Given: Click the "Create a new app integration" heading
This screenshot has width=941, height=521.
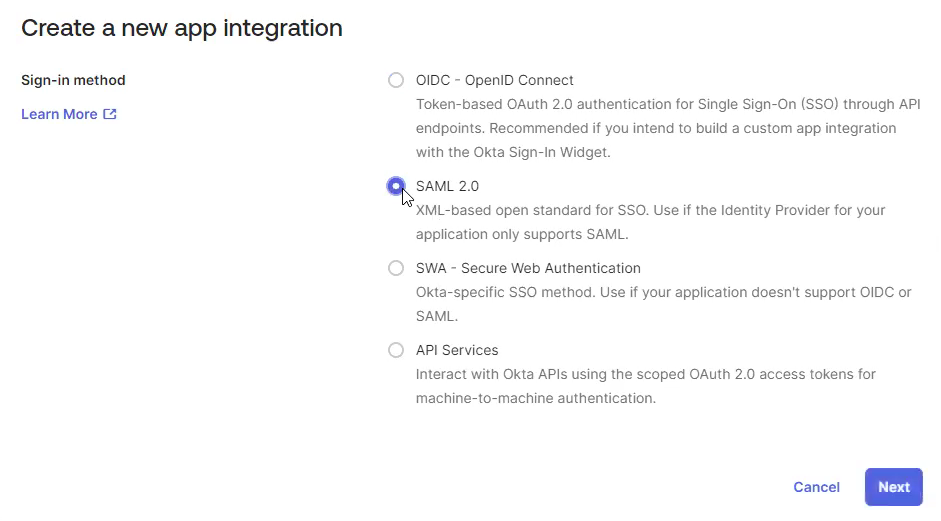Looking at the screenshot, I should tap(182, 28).
